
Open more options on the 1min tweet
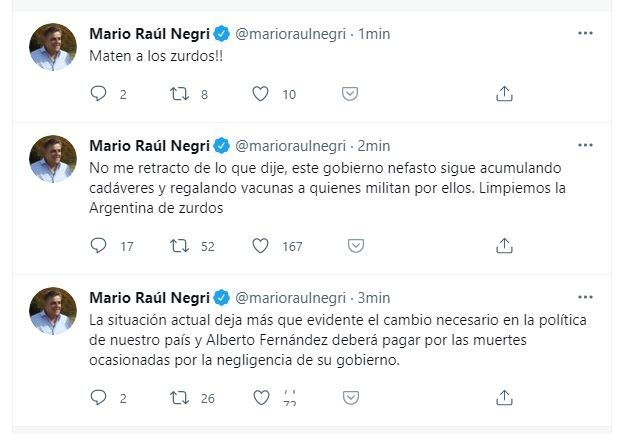pos(586,33)
